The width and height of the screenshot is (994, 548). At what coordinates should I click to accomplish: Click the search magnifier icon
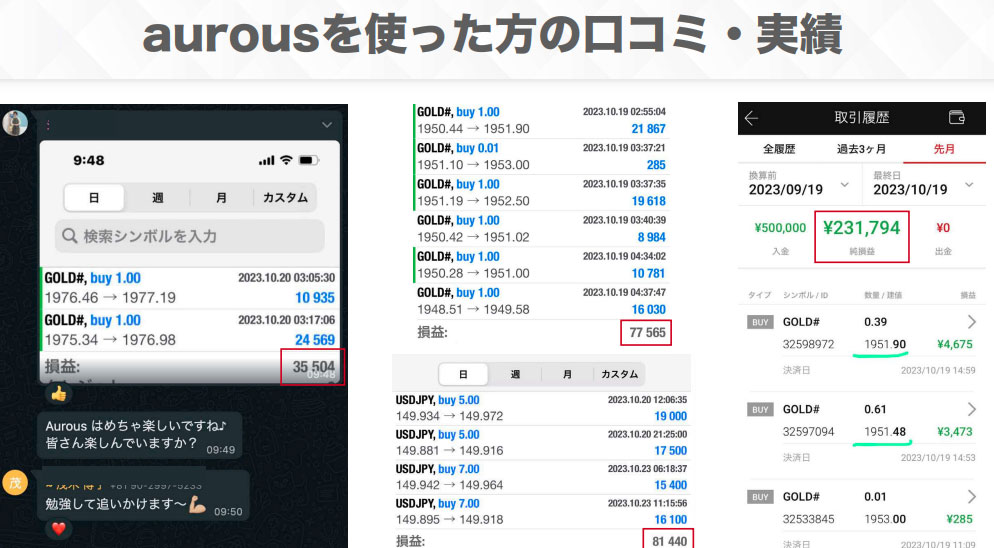tap(70, 236)
